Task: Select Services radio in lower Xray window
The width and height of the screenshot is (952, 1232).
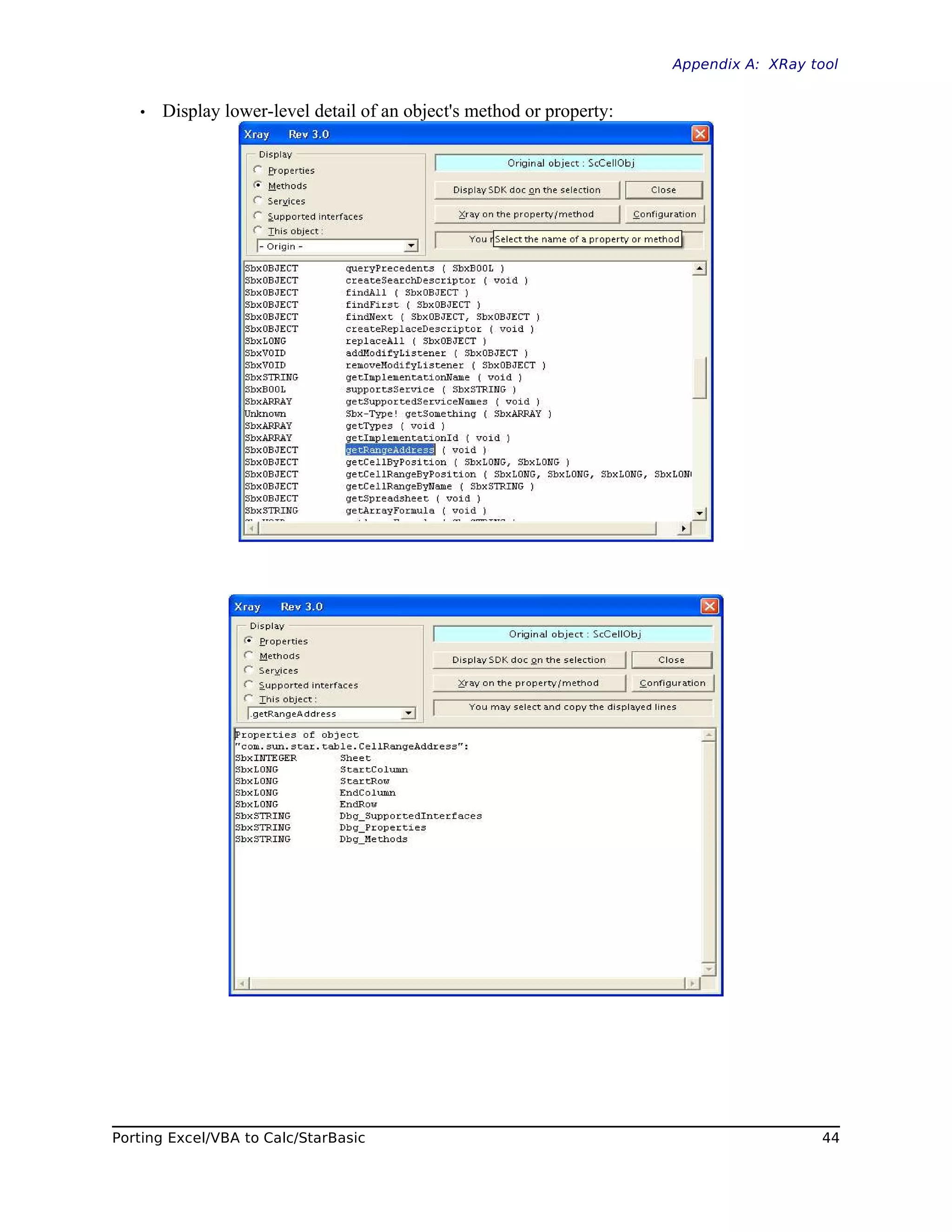Action: 249,670
